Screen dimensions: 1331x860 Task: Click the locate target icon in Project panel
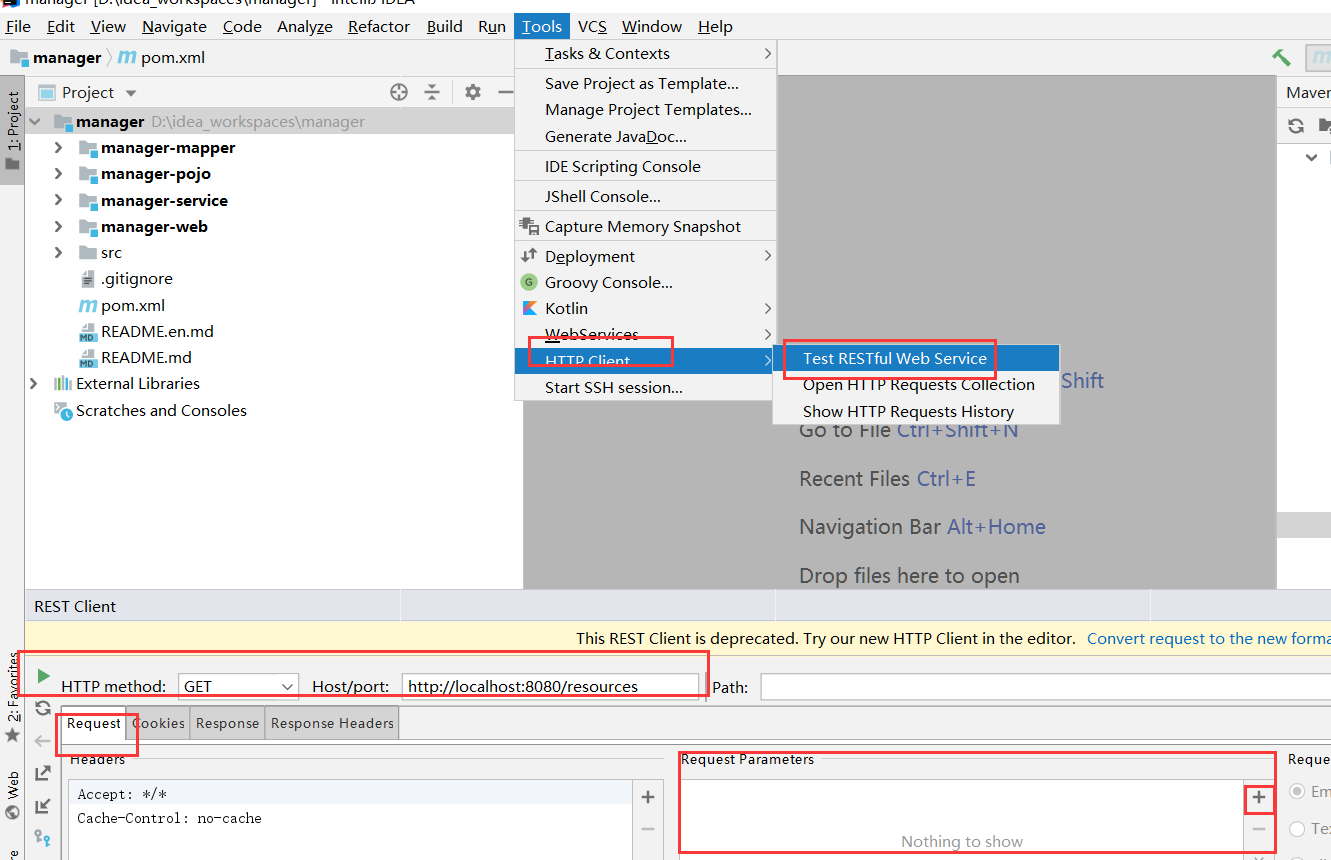coord(399,92)
